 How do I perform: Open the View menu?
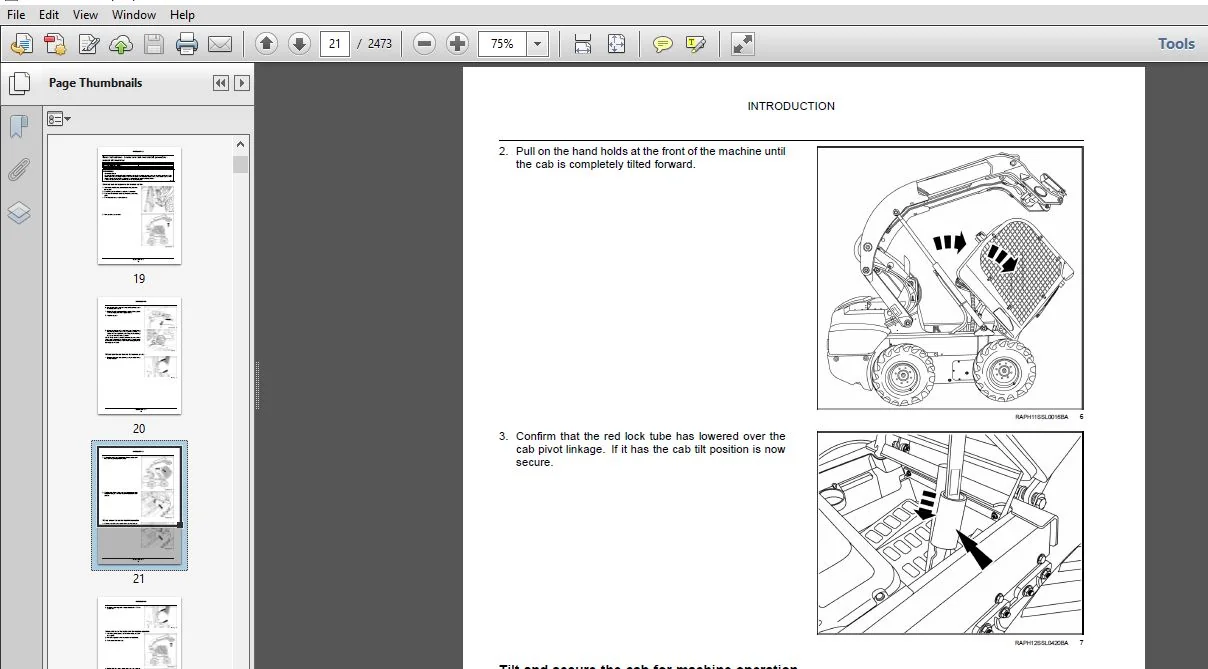pyautogui.click(x=85, y=15)
